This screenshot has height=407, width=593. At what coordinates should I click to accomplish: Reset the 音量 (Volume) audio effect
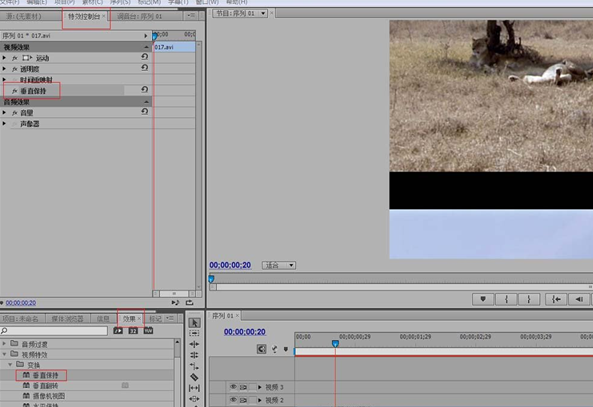coord(144,112)
